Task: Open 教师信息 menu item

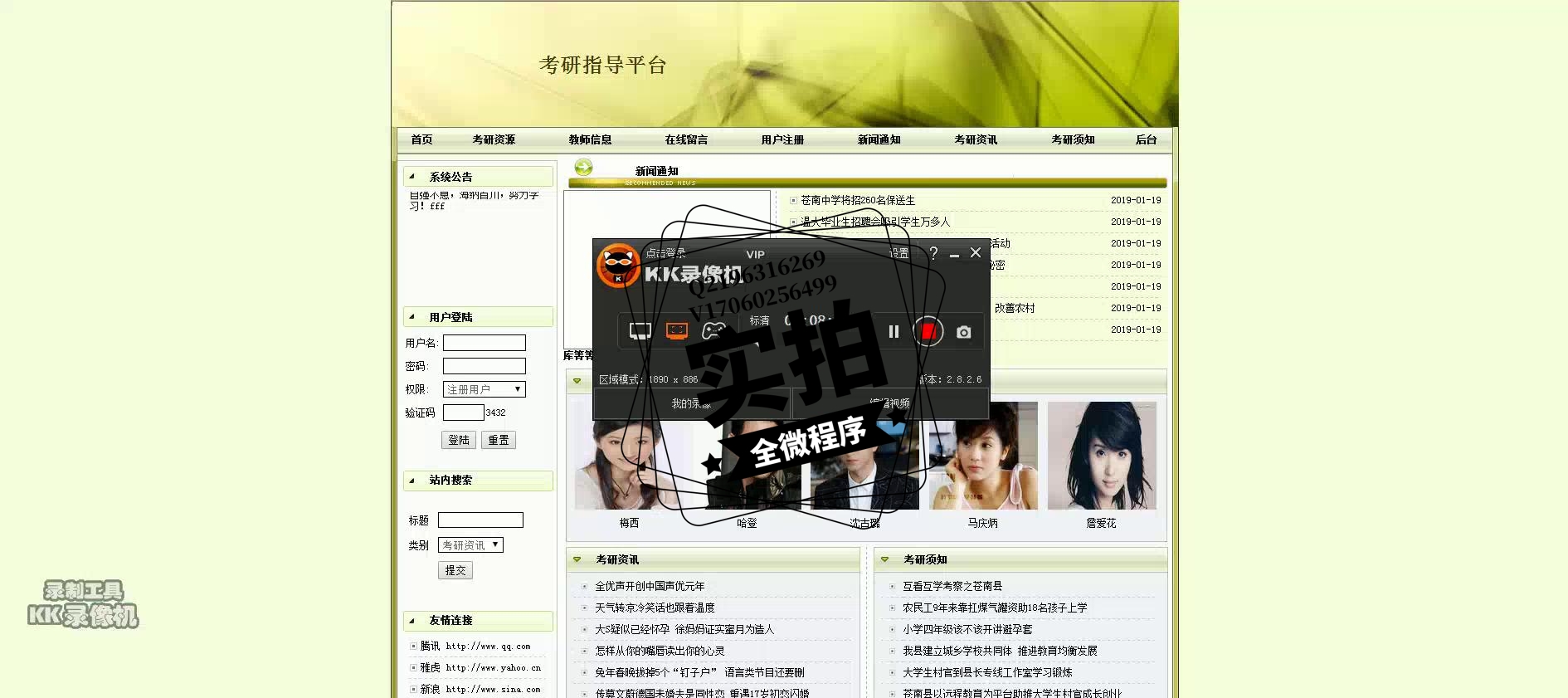Action: point(590,139)
